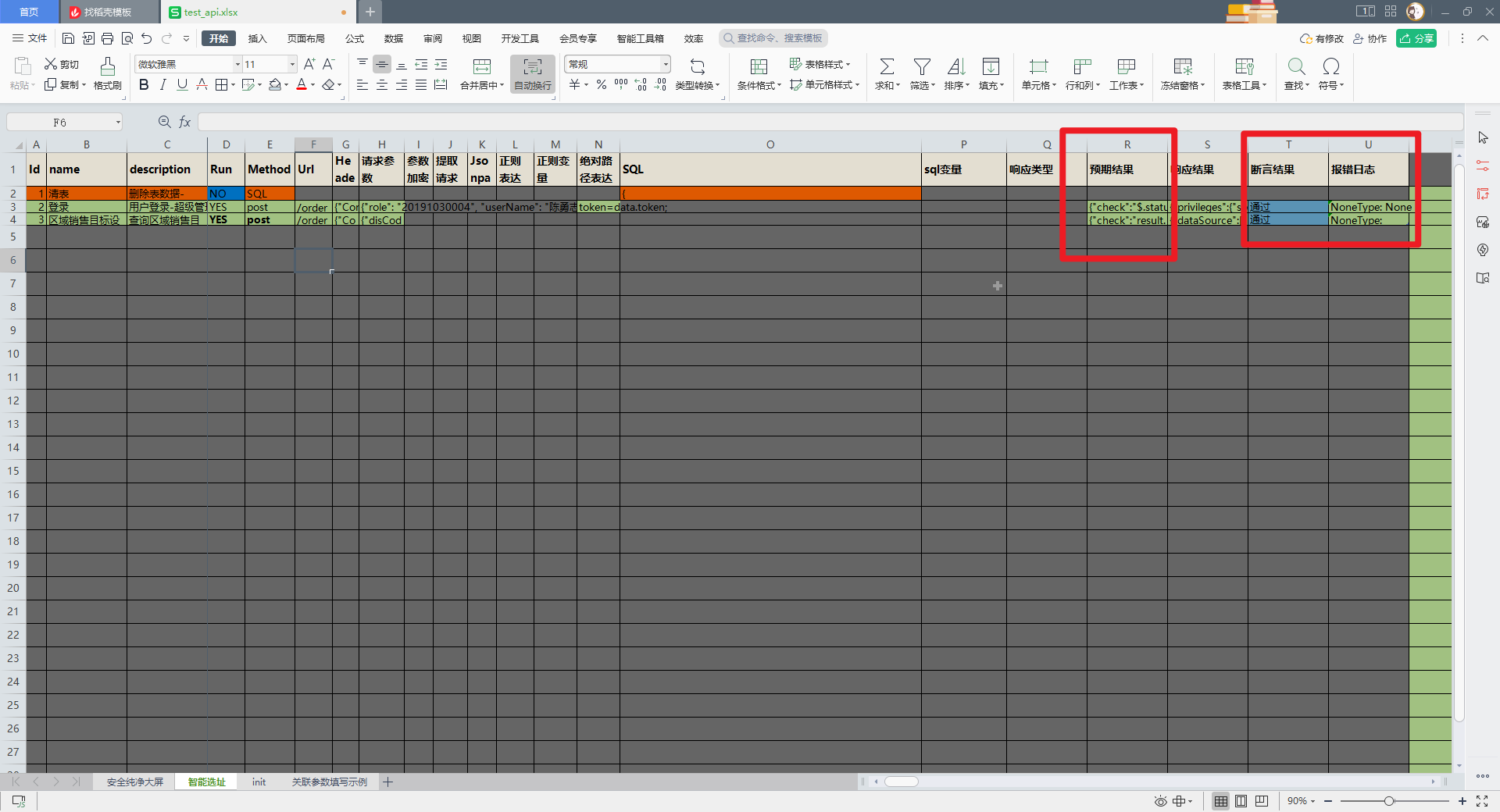The height and width of the screenshot is (812, 1500).
Task: Expand the Name Box dropdown arrow
Action: pos(118,122)
